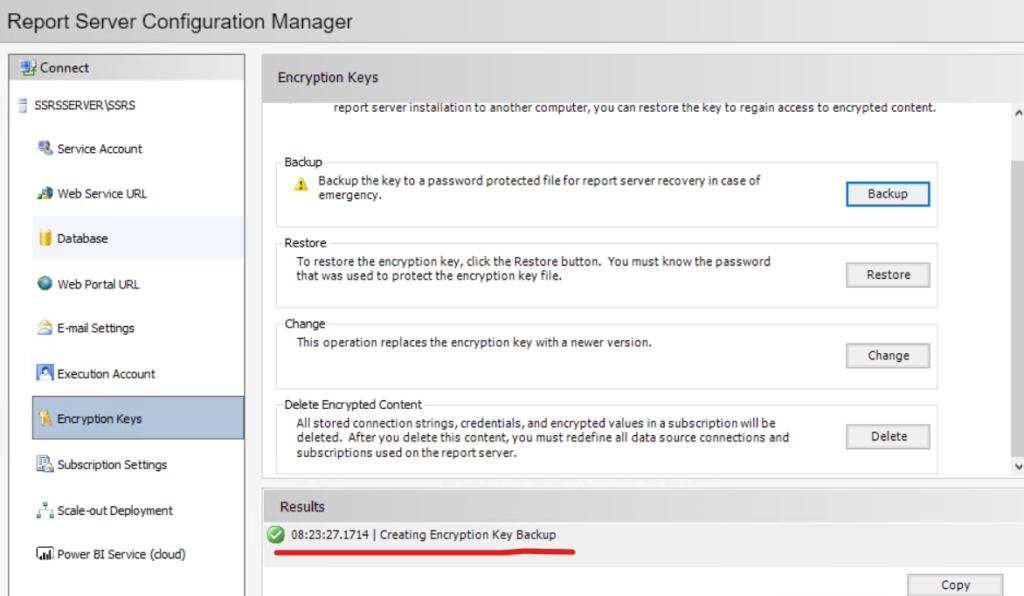The height and width of the screenshot is (596, 1024).
Task: Click the Change button
Action: click(x=888, y=356)
